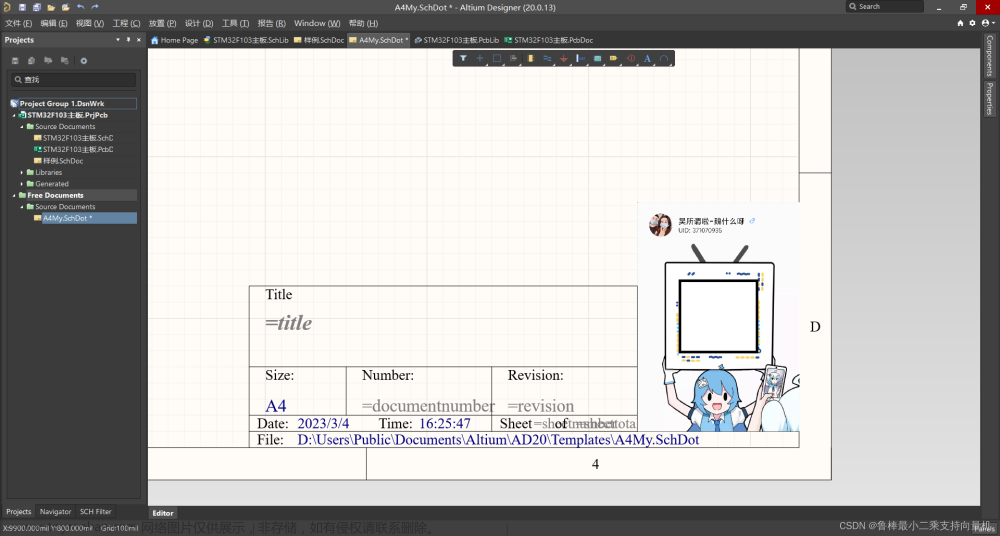Viewport: 1000px width, 536px height.
Task: Switch to the Home Page tab
Action: point(174,40)
